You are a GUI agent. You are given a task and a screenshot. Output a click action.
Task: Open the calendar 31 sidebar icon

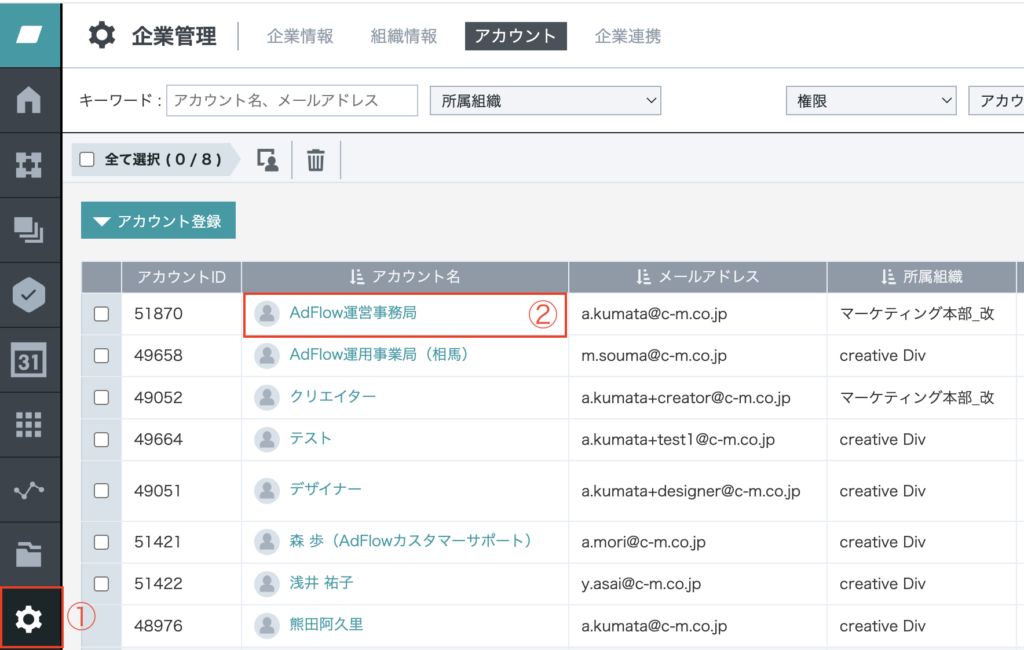29,359
